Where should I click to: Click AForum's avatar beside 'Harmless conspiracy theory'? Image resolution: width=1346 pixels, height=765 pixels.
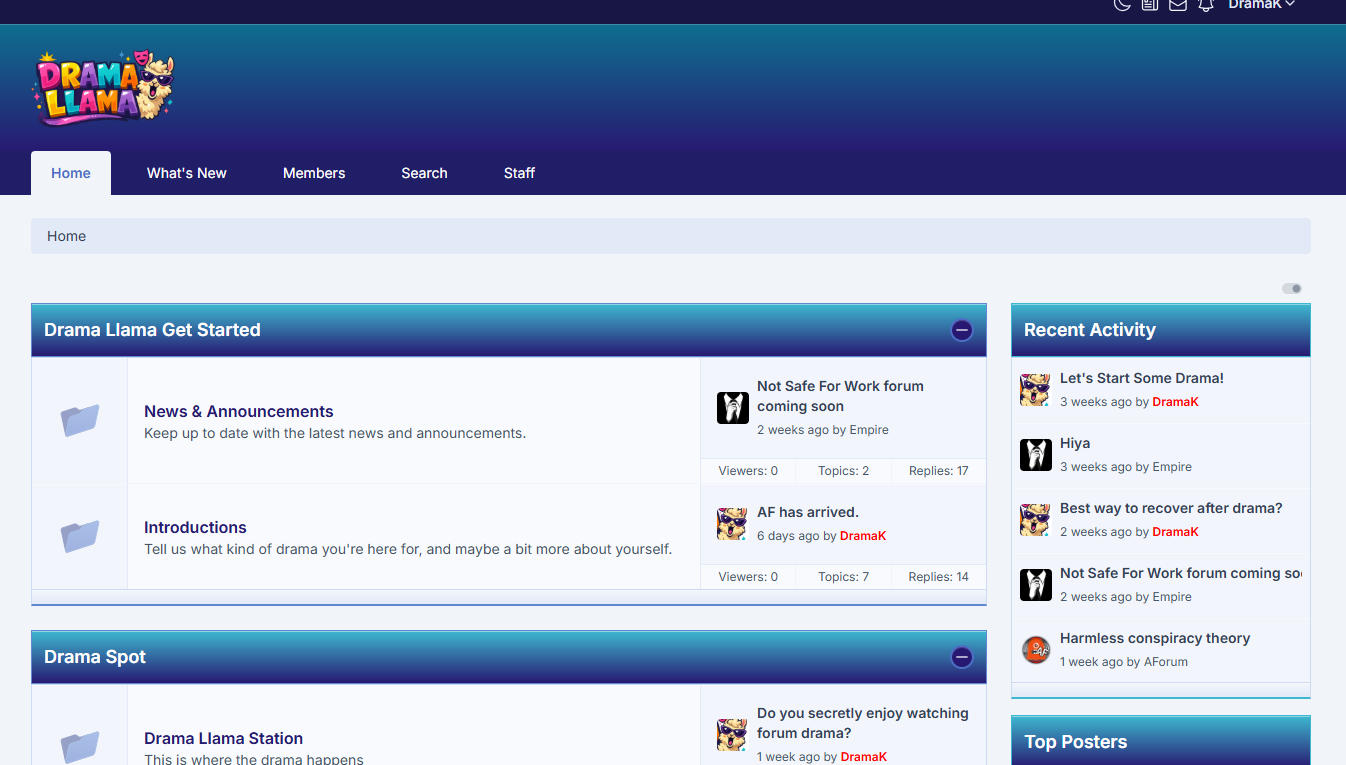(x=1036, y=650)
